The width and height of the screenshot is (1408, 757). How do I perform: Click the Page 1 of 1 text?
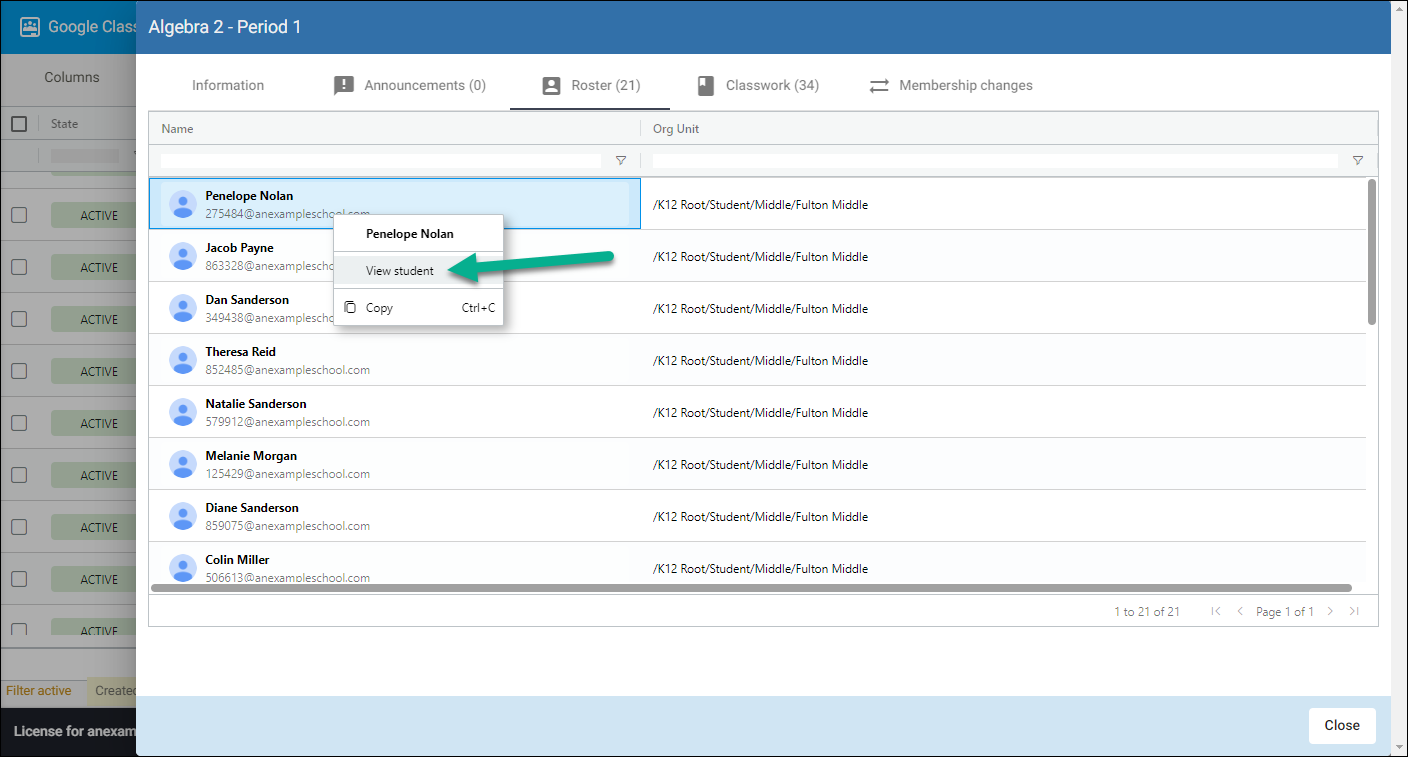pyautogui.click(x=1285, y=612)
